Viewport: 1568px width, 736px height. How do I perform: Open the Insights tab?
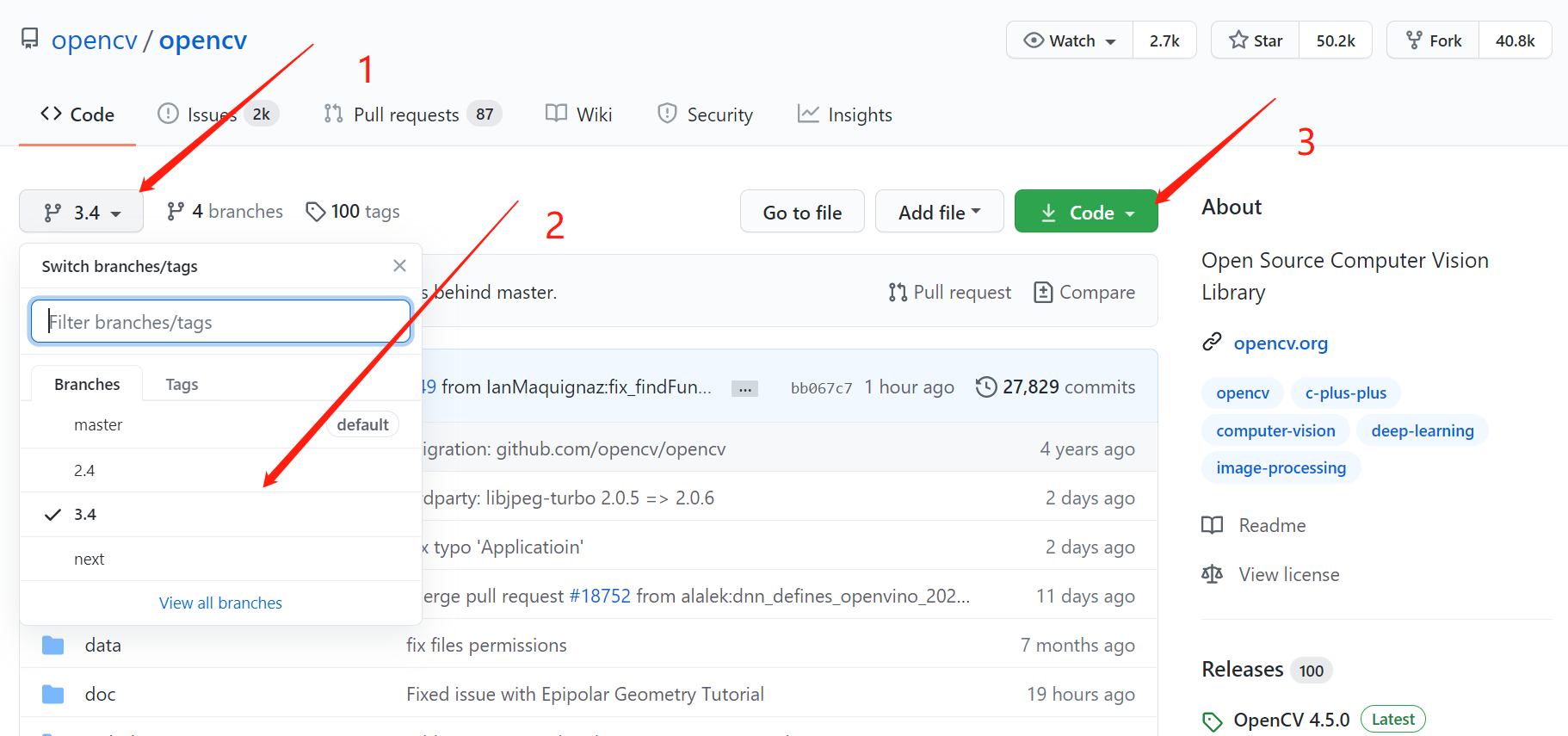click(x=845, y=114)
